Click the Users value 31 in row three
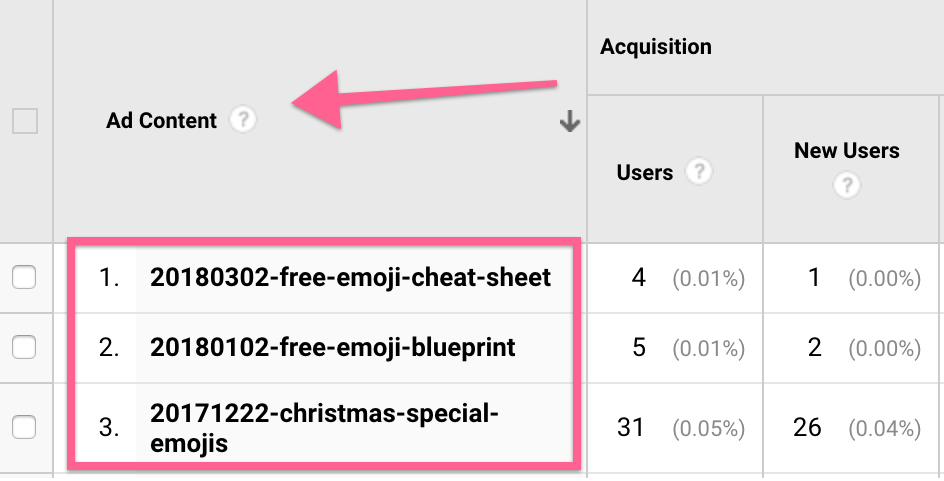The image size is (944, 481). (631, 428)
